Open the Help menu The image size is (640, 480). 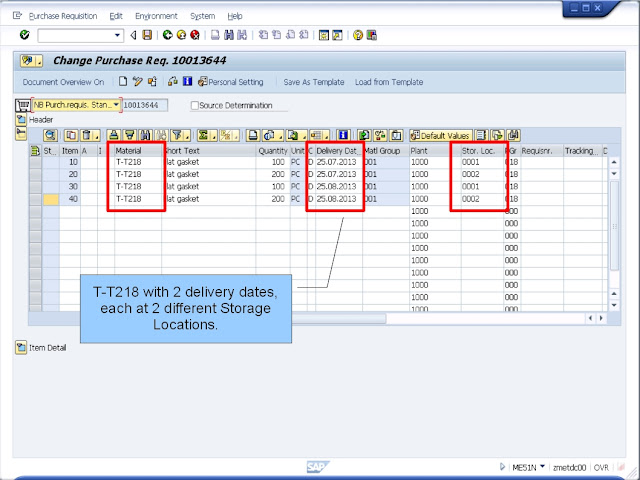(235, 16)
